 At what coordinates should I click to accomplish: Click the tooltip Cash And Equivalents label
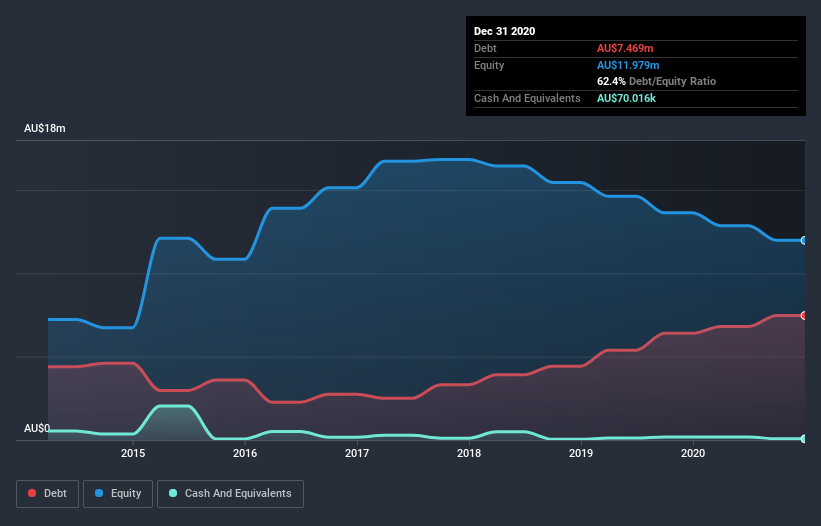527,98
